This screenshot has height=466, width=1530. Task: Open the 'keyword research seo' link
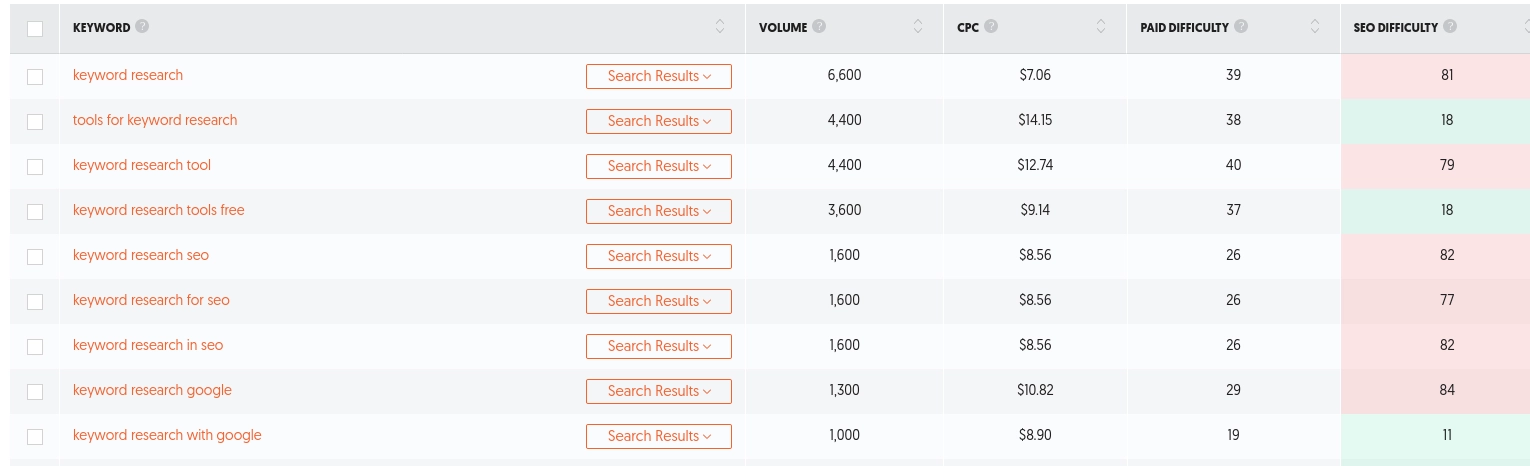click(x=141, y=255)
